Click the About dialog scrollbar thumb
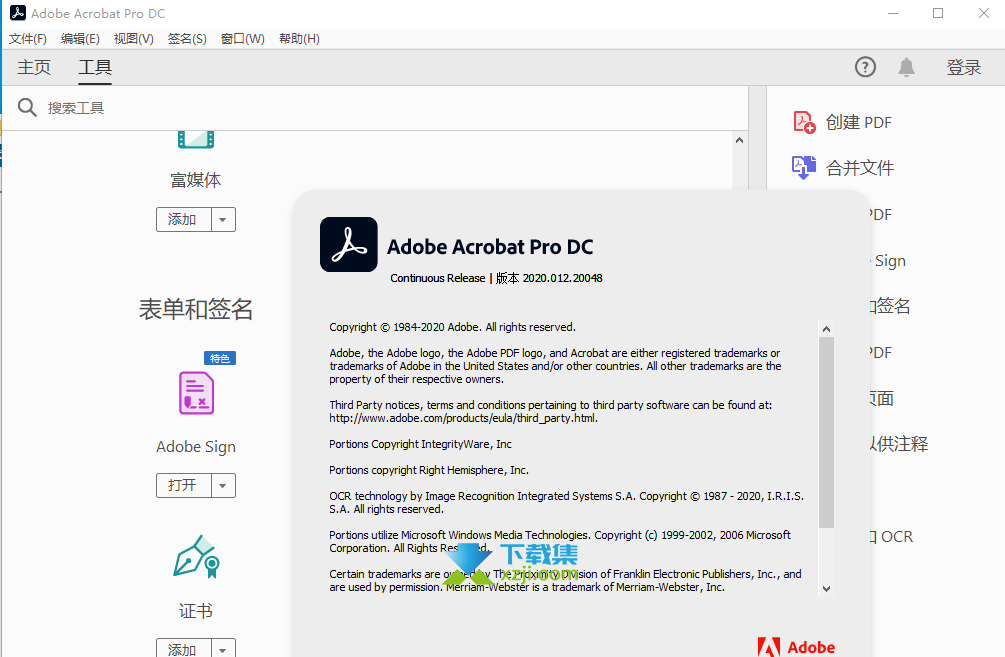 pos(826,433)
